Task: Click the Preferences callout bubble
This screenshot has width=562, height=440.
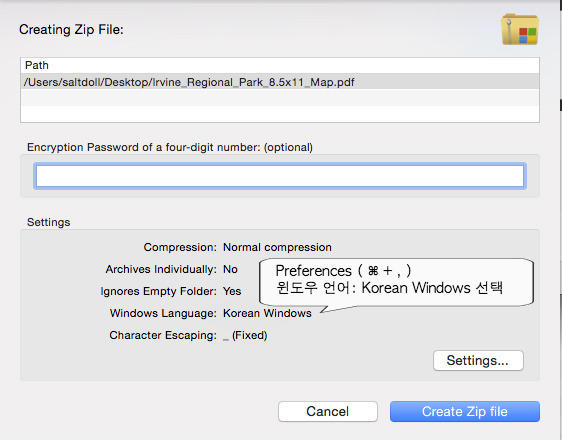Action: pos(396,282)
